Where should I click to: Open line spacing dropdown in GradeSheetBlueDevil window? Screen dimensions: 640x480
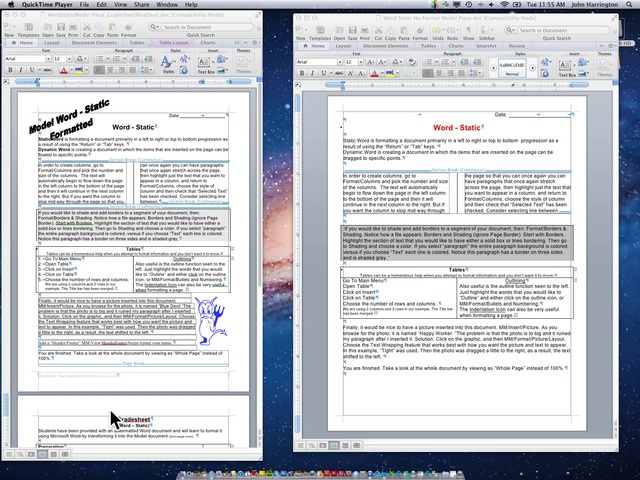152,70
